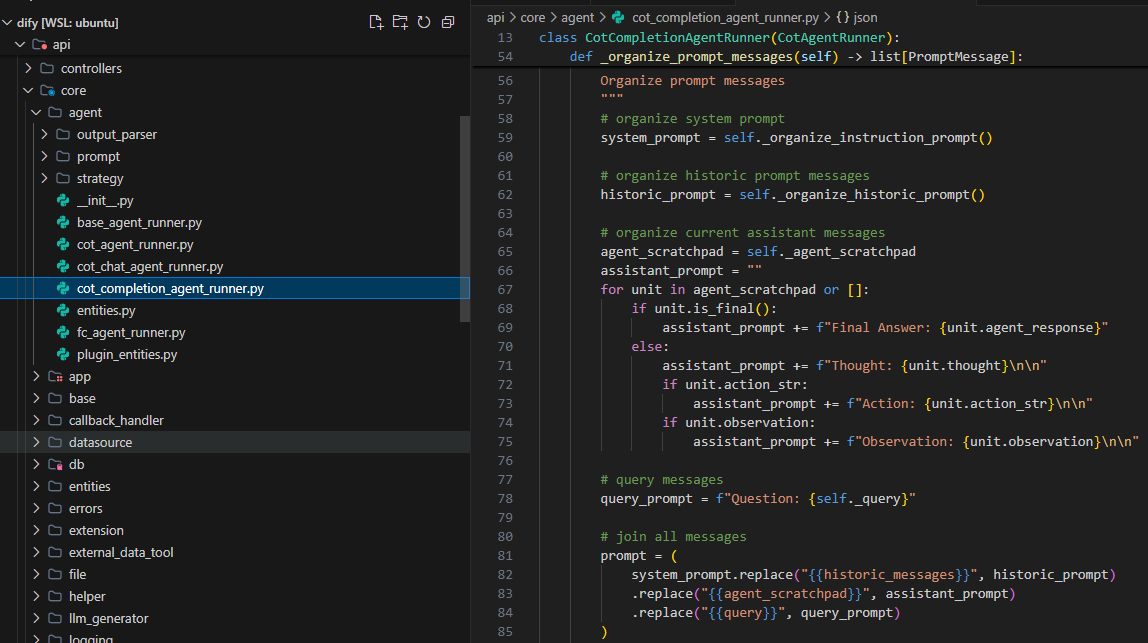Viewport: 1148px width, 643px height.
Task: Click the json symbol in the breadcrumb
Action: tap(857, 18)
